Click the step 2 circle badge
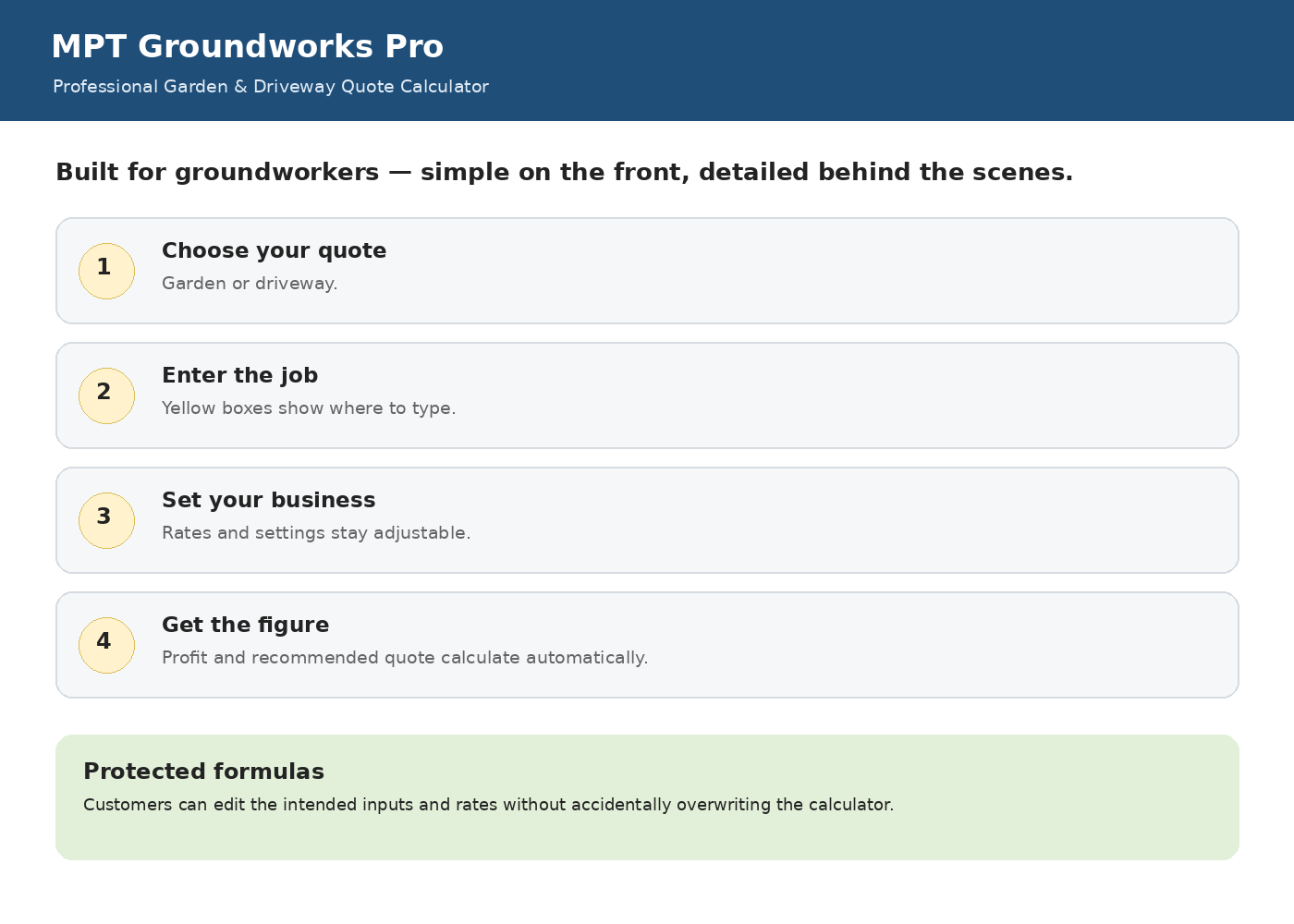Viewport: 1294px width, 924px height. click(x=106, y=395)
